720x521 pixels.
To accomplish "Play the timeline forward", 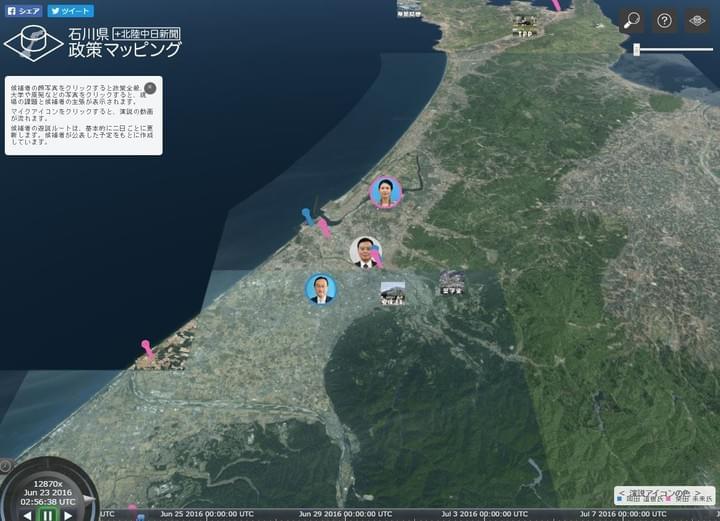I will pos(68,515).
